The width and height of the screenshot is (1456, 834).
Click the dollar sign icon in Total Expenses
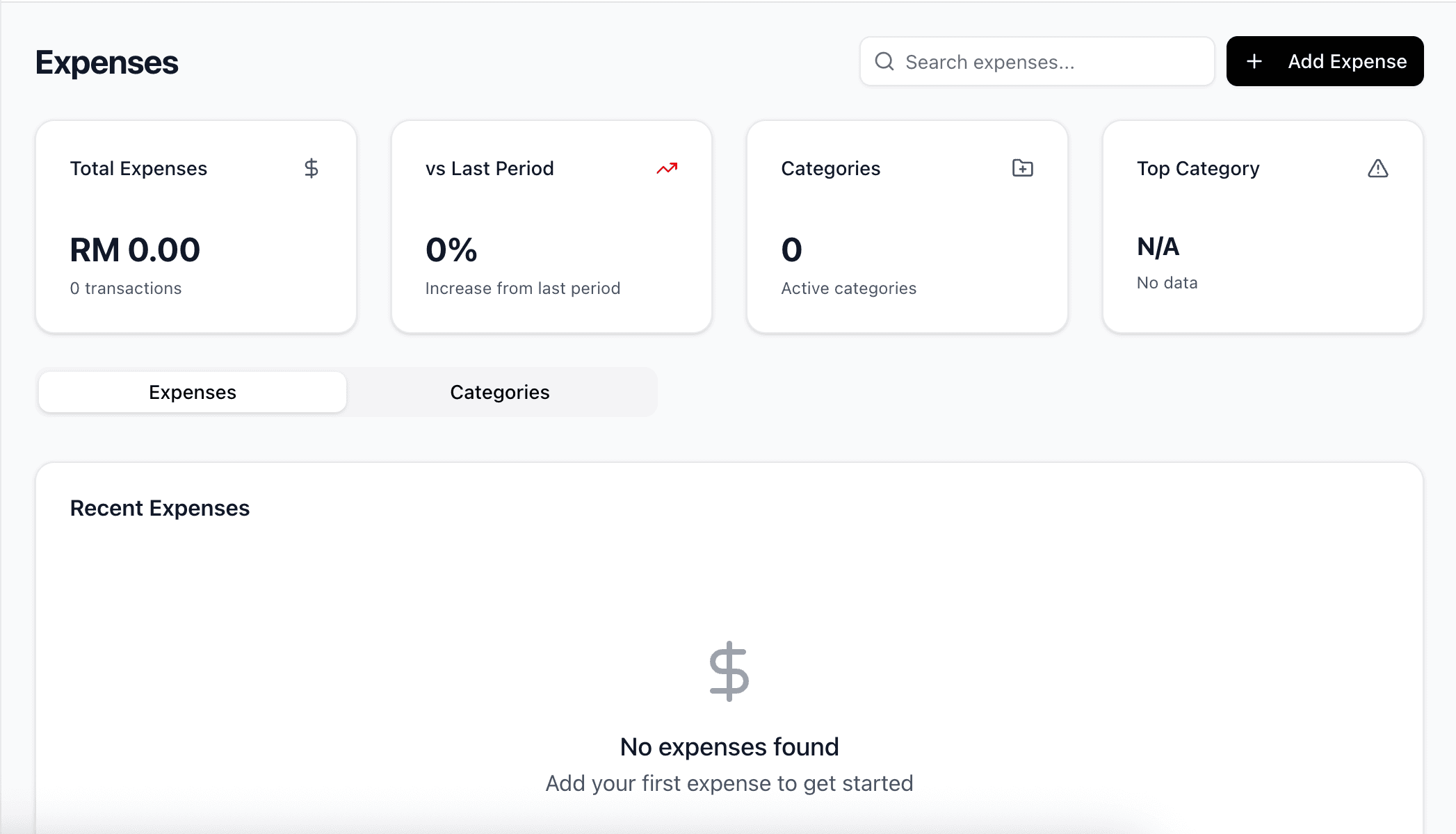[x=312, y=168]
